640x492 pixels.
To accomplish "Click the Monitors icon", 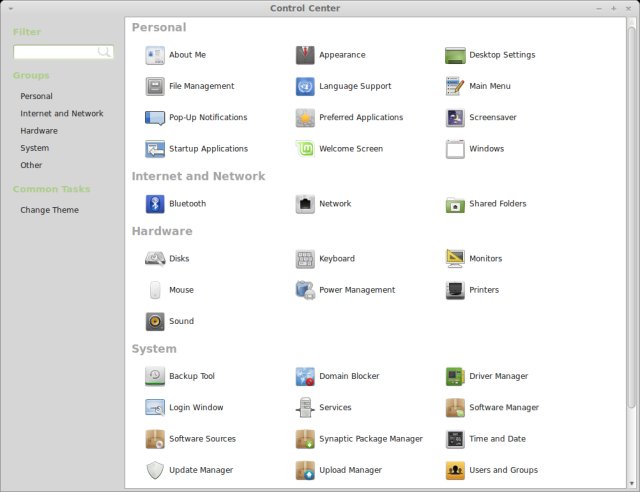I will coord(455,258).
